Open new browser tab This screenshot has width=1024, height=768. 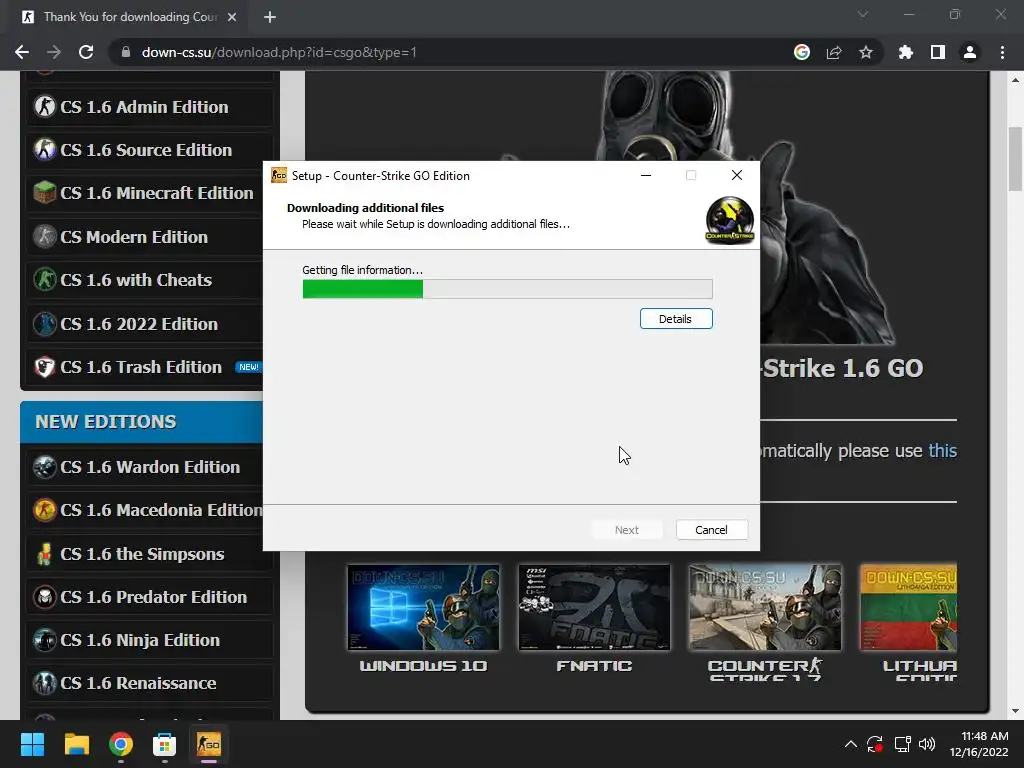(270, 17)
